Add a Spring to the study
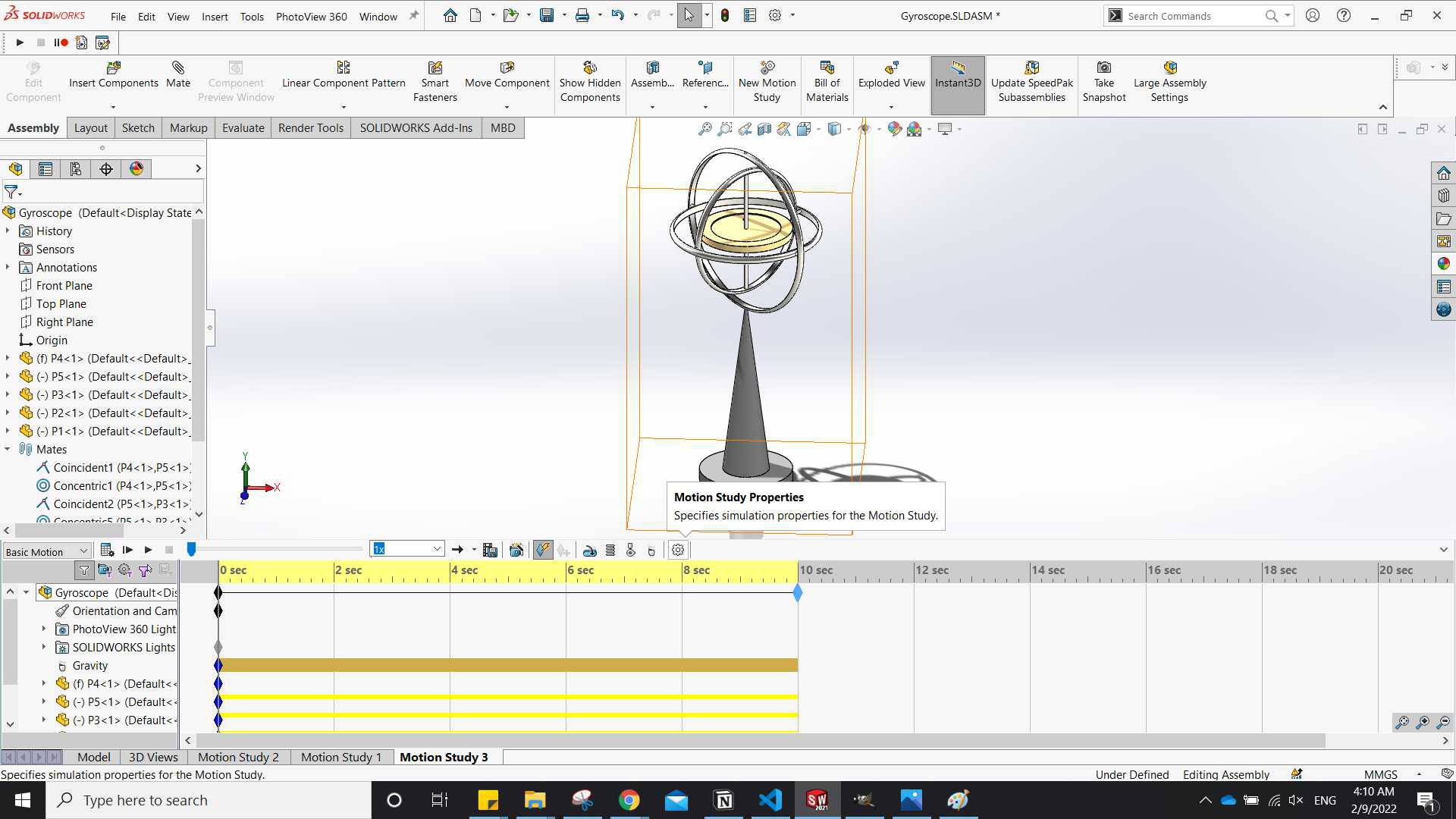Viewport: 1456px width, 819px height. 610,551
